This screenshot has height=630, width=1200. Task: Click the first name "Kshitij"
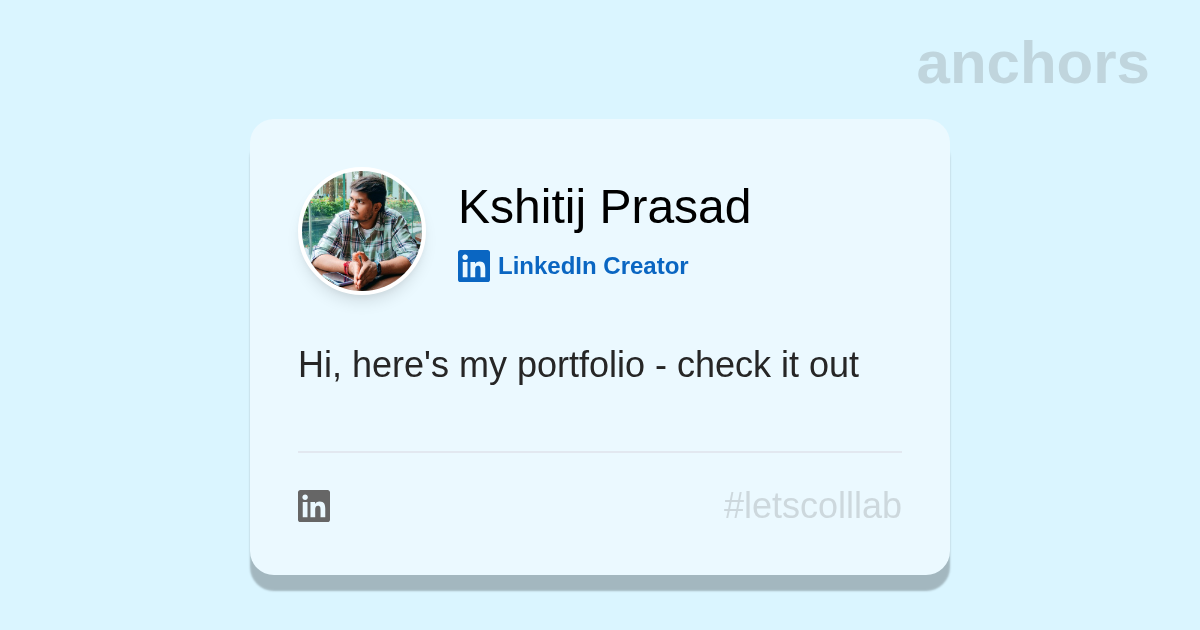521,207
